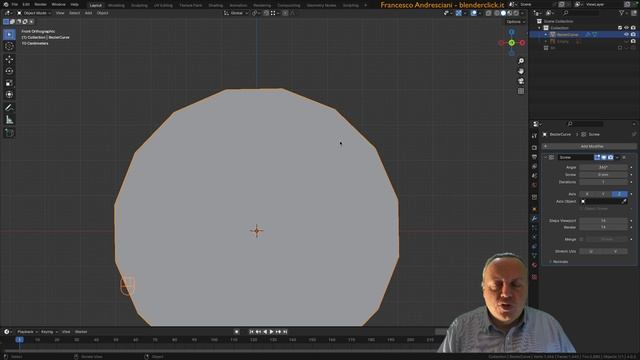Switch to the UV Editing workspace tab
Screen dimensions: 640x360
tap(163, 5)
